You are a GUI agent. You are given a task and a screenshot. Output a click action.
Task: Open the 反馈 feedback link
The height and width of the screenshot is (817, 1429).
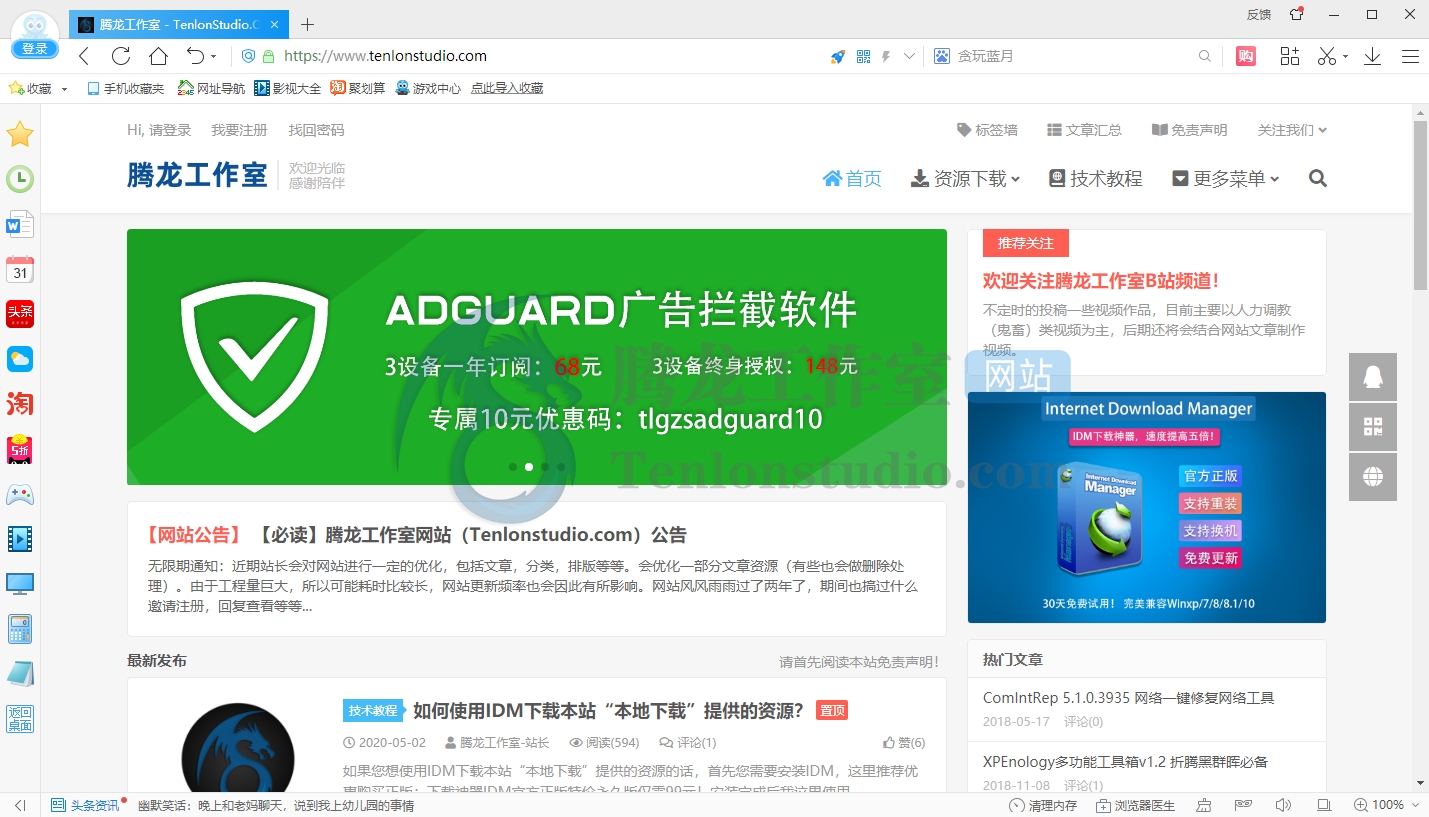pos(1259,15)
